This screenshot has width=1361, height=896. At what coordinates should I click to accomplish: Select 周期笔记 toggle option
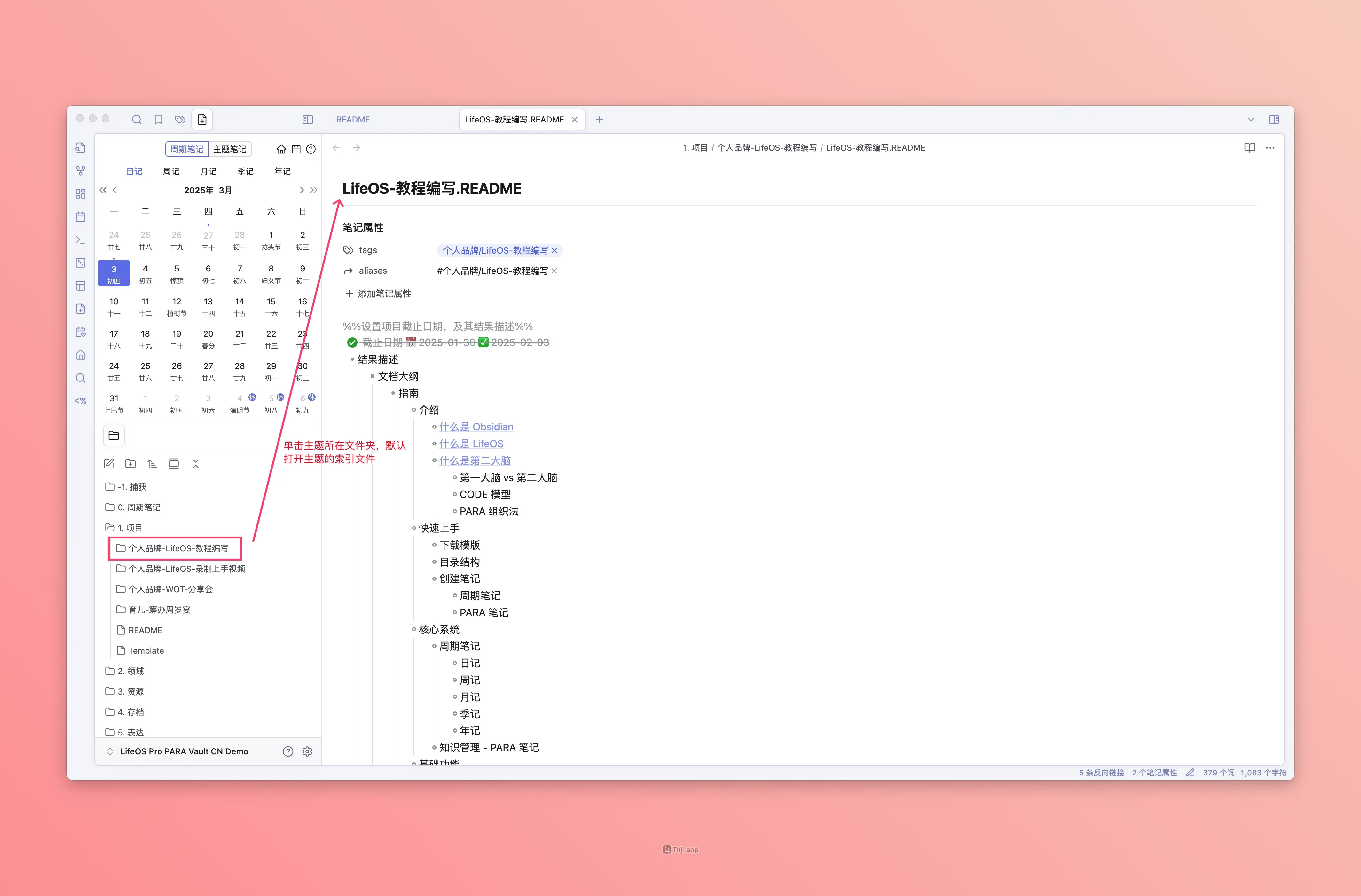[x=187, y=149]
